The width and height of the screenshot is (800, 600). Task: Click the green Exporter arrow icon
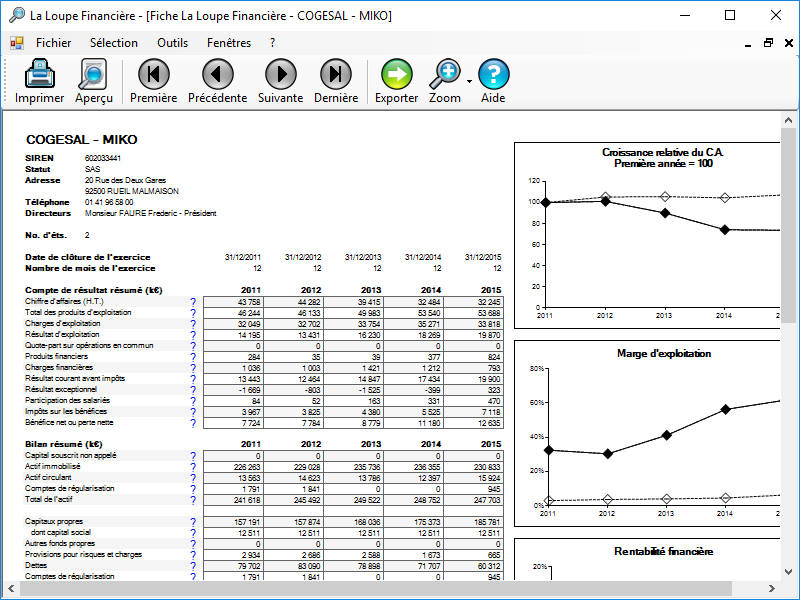(396, 74)
